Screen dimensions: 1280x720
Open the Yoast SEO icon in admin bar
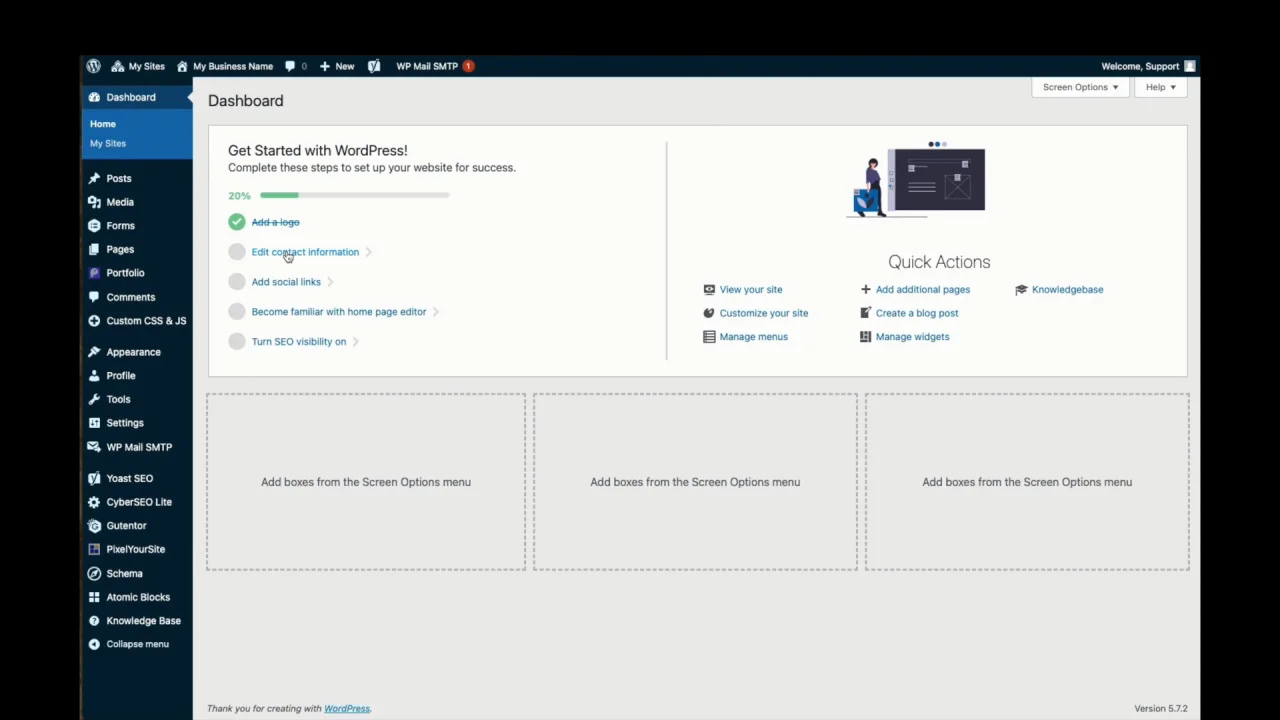pyautogui.click(x=374, y=66)
